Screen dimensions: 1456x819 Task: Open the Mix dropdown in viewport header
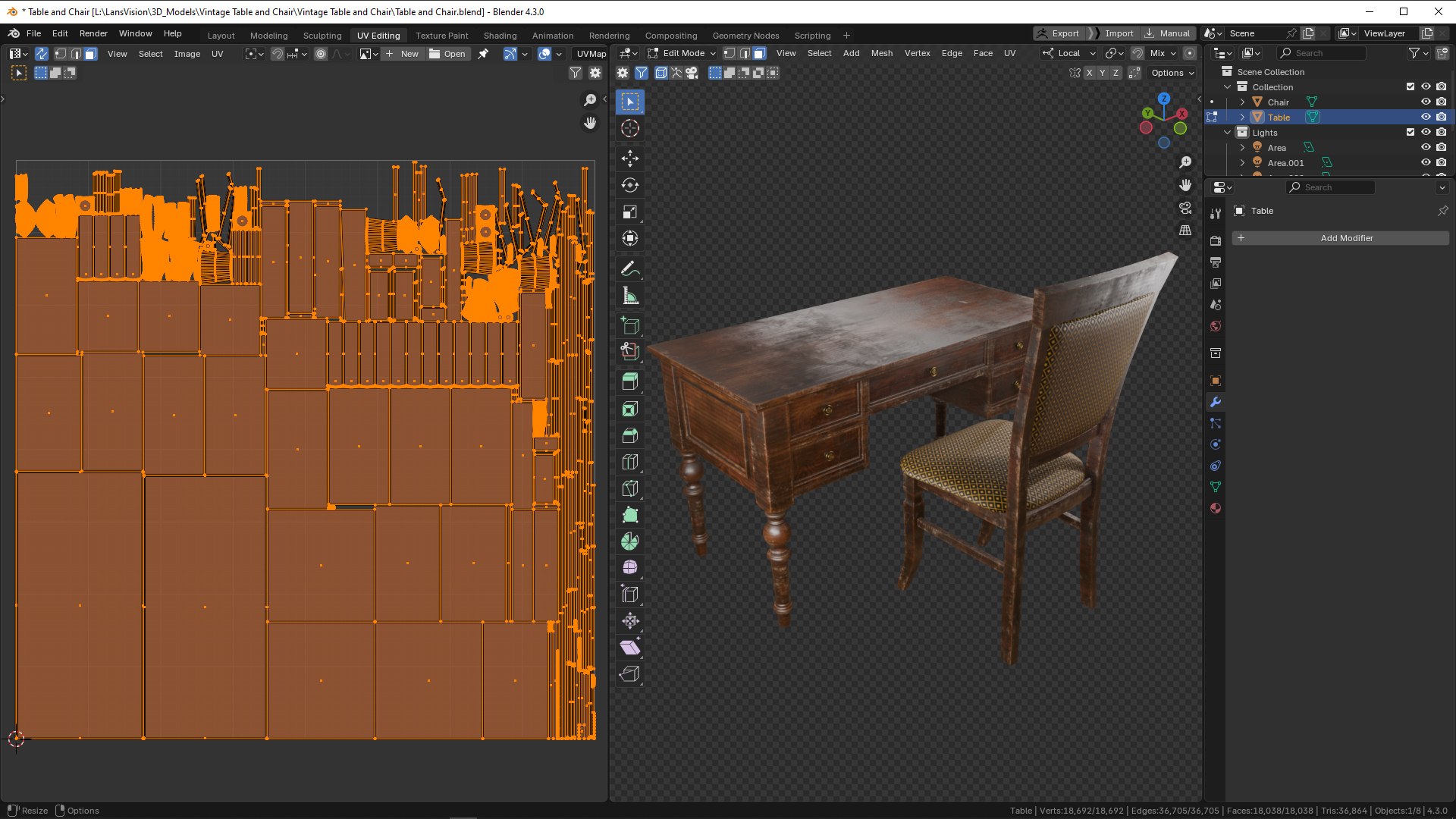[1163, 53]
